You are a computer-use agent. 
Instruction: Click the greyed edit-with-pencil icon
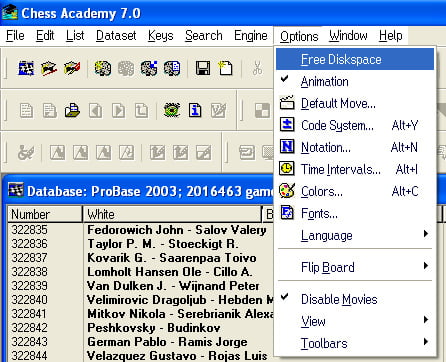click(218, 110)
